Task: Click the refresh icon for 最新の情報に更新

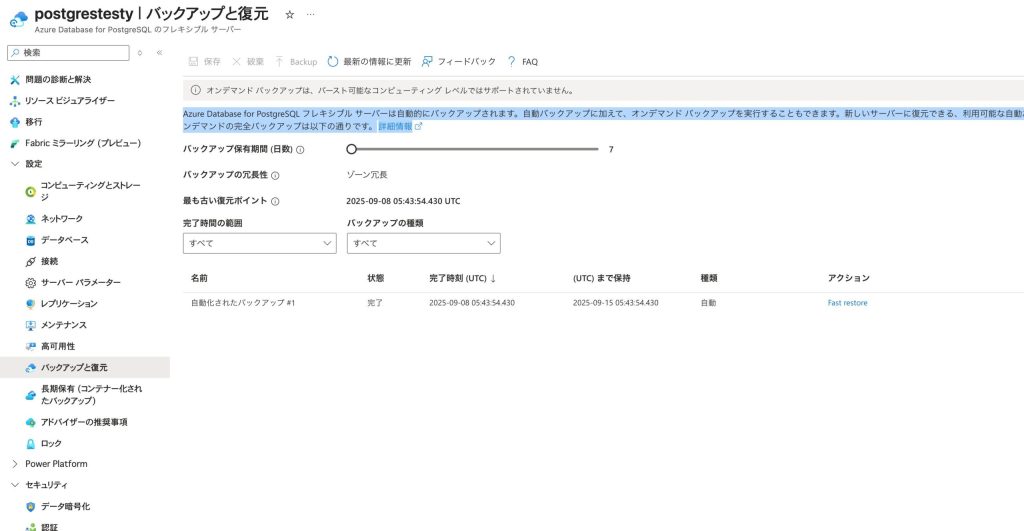Action: pyautogui.click(x=333, y=61)
